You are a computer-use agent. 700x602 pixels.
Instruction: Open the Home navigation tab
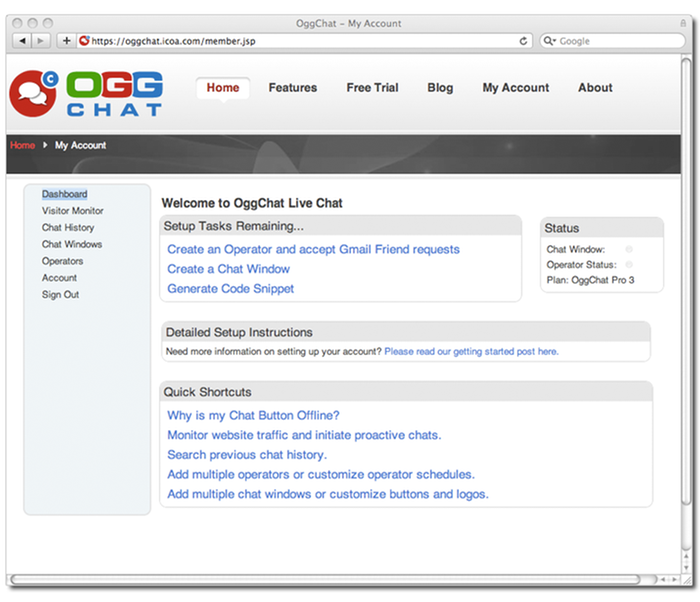(223, 88)
